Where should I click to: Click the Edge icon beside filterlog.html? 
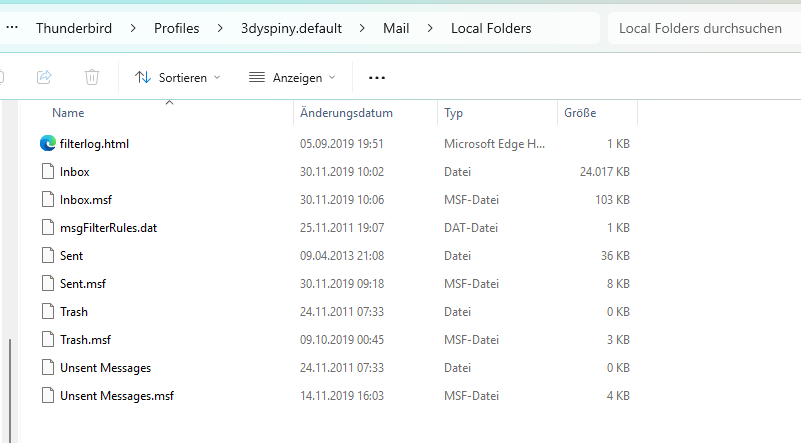[48, 143]
